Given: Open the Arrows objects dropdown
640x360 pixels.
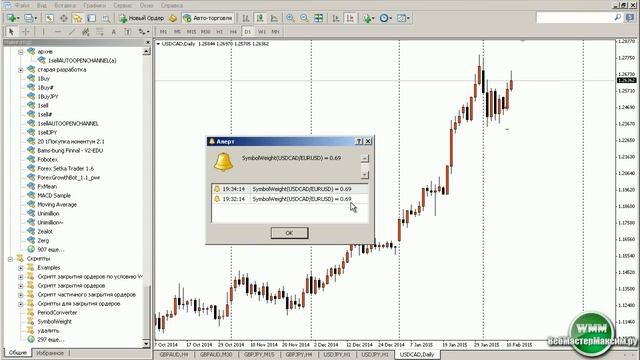Looking at the screenshot, I should coord(143,31).
